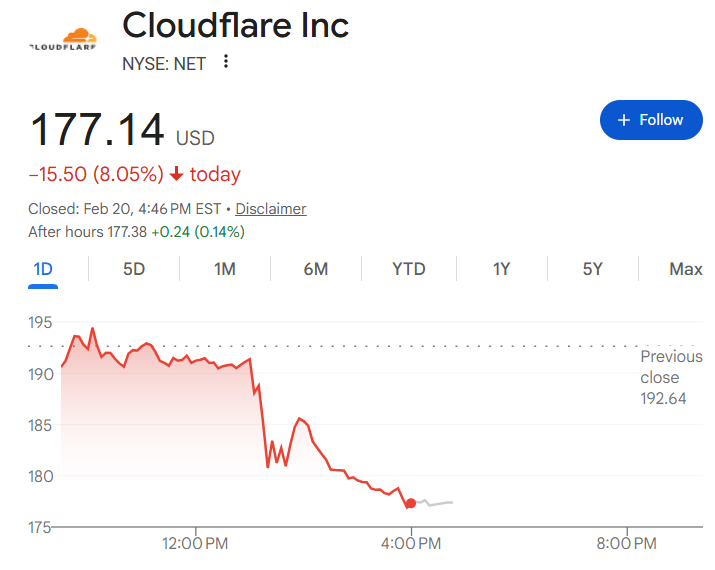Click the 177.14 price value
The height and width of the screenshot is (570, 715).
[x=97, y=130]
